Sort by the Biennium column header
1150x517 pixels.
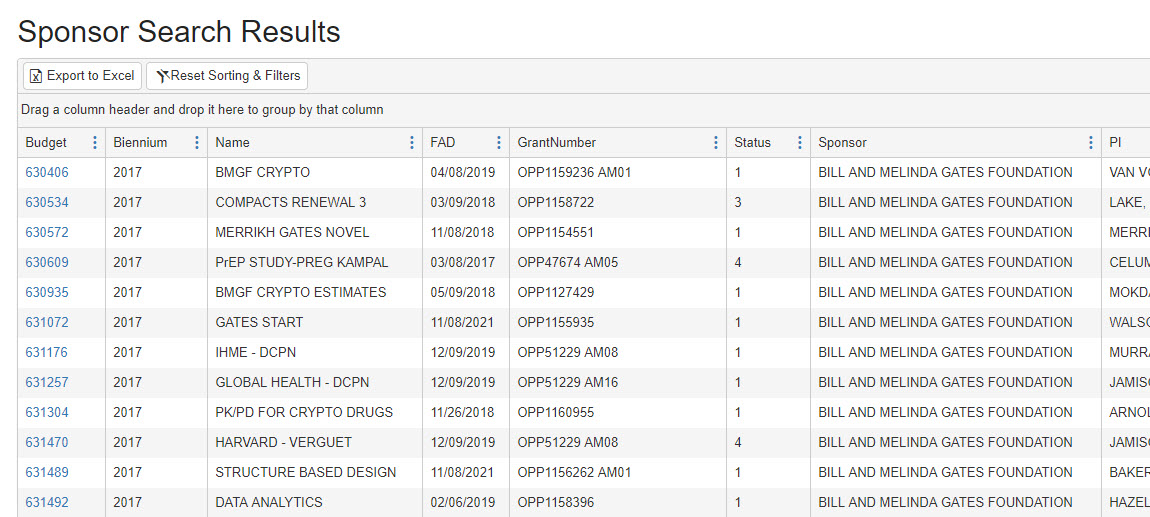[140, 142]
